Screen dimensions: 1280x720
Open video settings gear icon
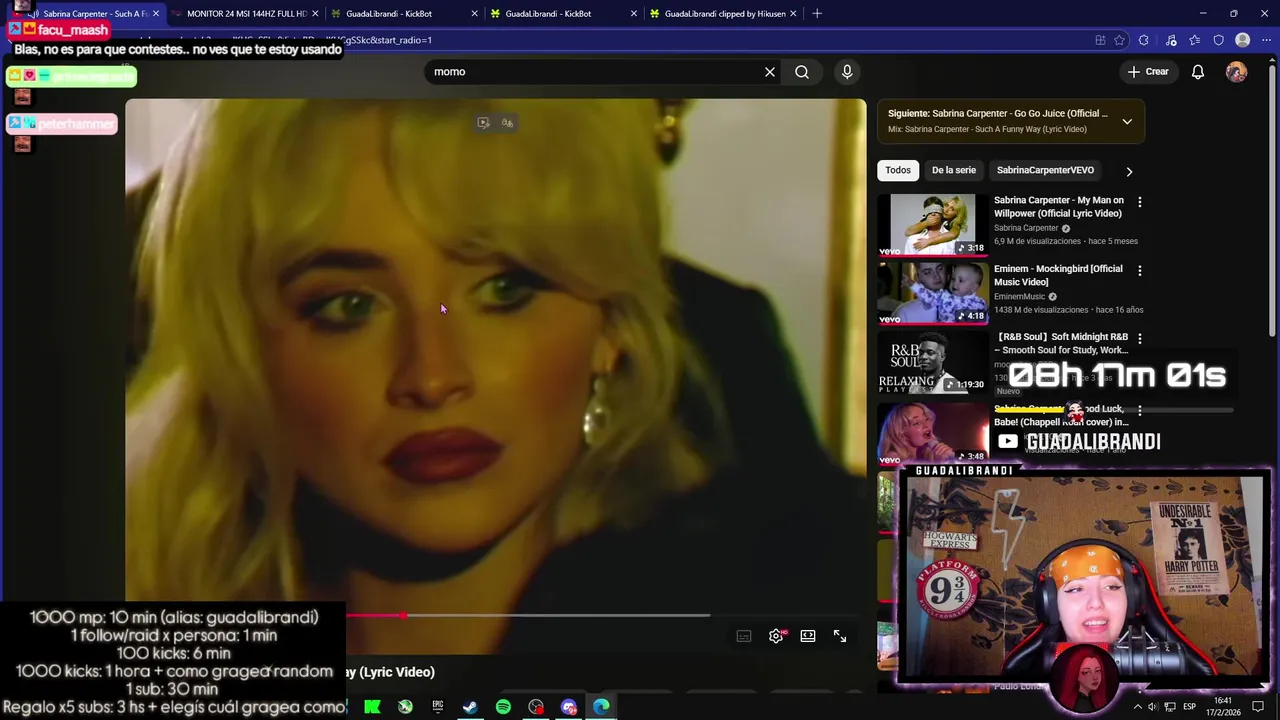click(776, 636)
